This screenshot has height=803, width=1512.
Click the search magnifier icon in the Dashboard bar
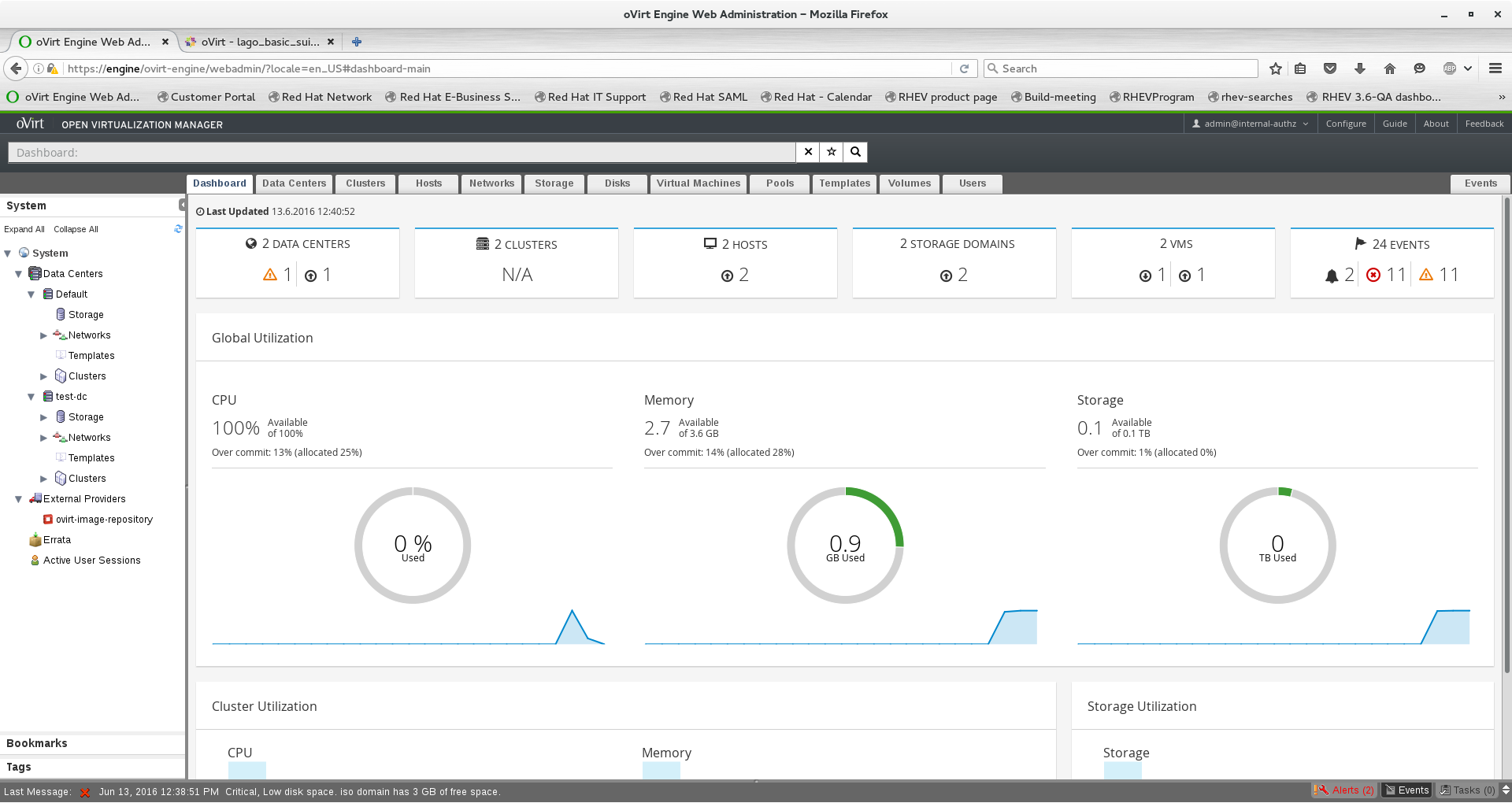[x=855, y=152]
